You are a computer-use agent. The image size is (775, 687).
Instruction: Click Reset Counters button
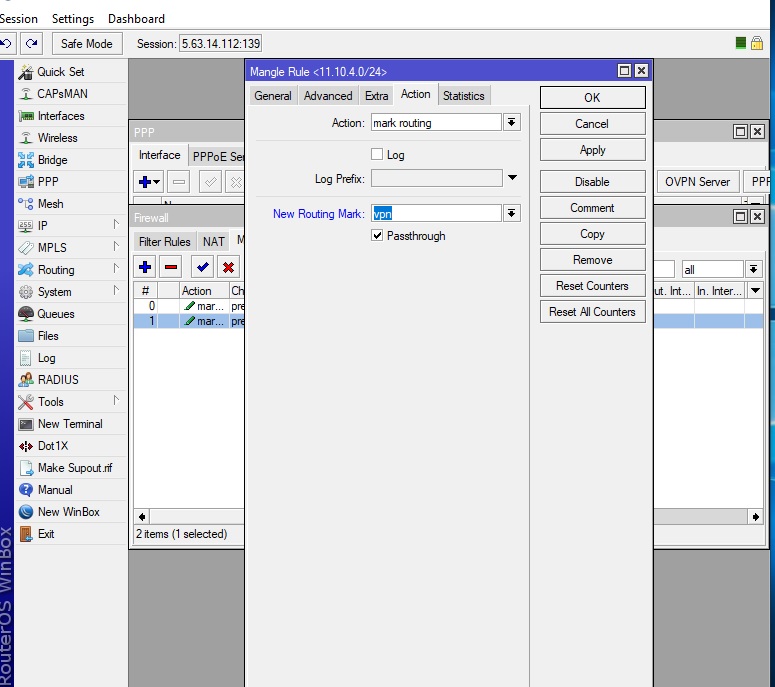[x=592, y=286]
